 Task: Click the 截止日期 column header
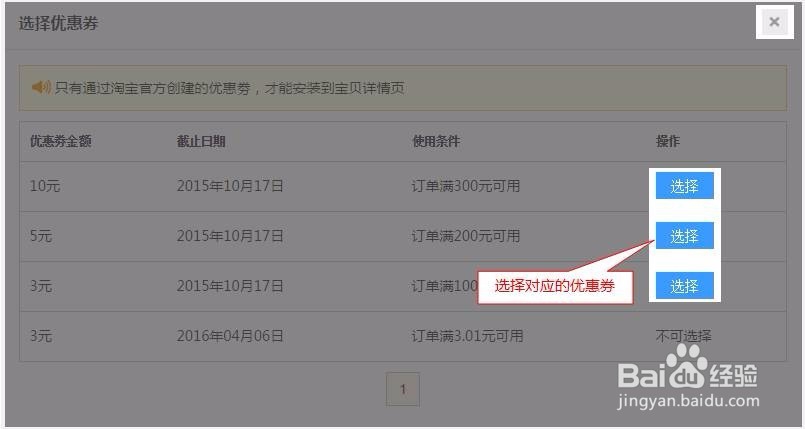tap(201, 141)
